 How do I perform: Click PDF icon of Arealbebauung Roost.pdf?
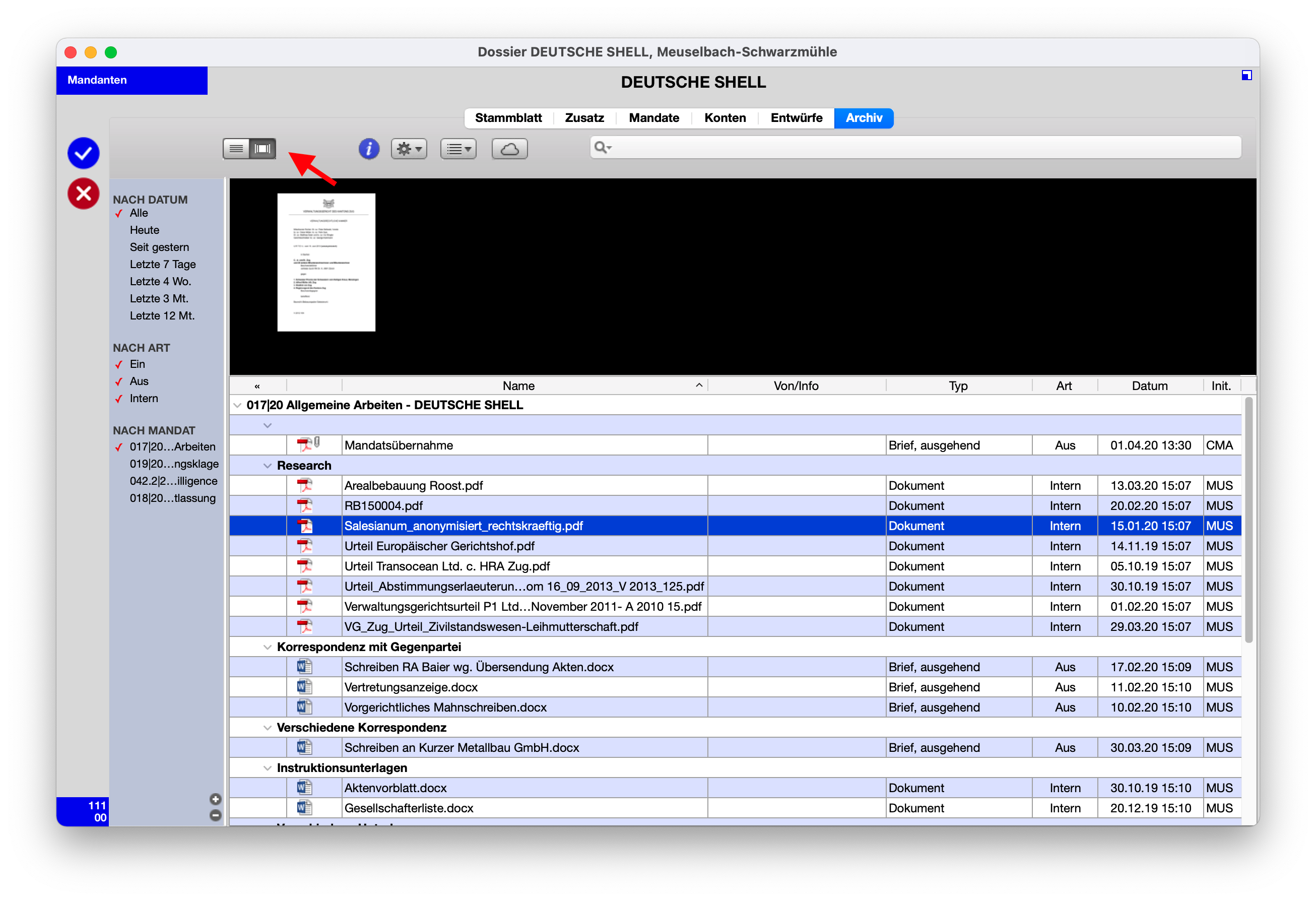[305, 485]
